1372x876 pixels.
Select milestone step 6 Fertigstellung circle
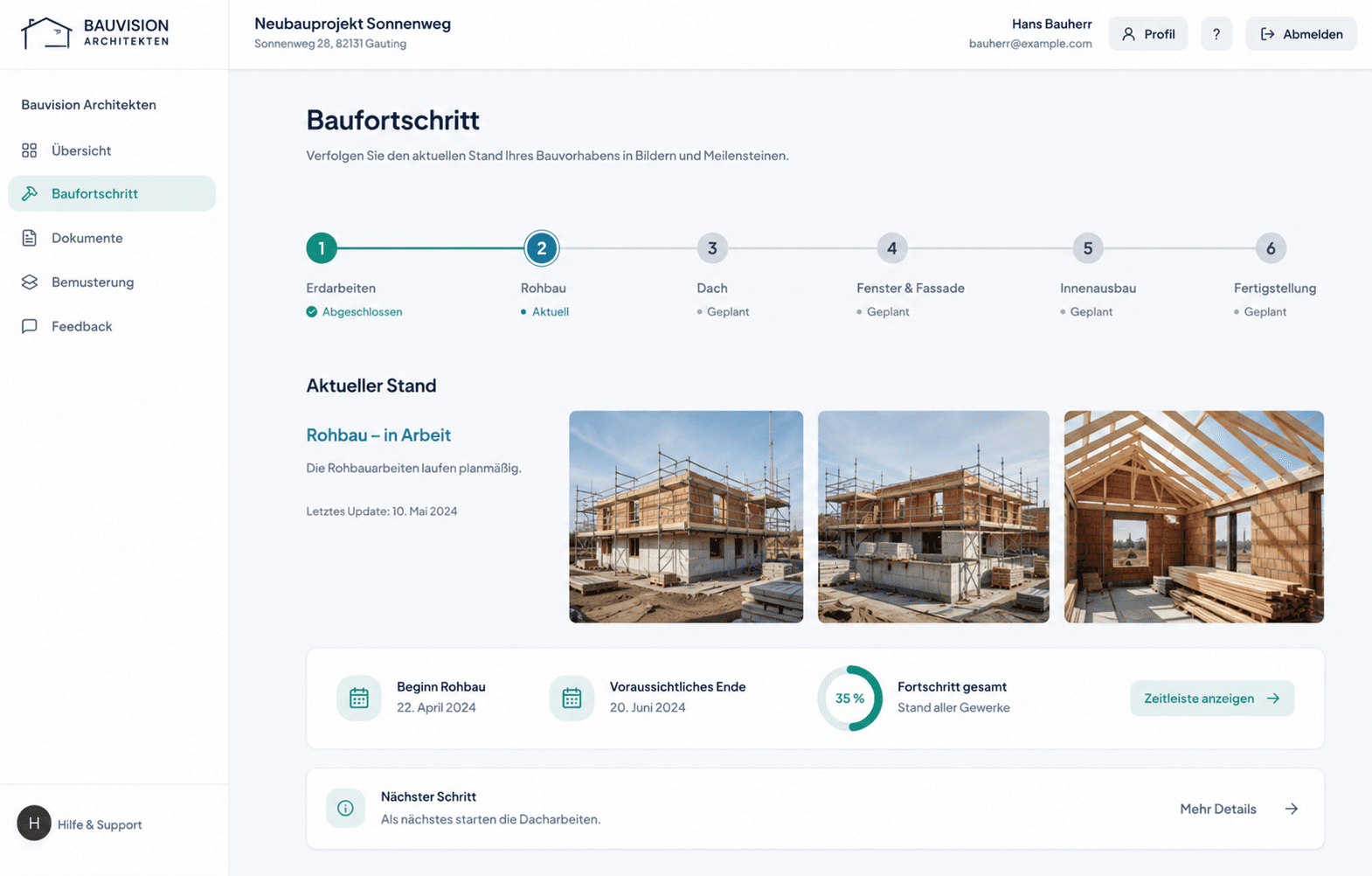1271,248
